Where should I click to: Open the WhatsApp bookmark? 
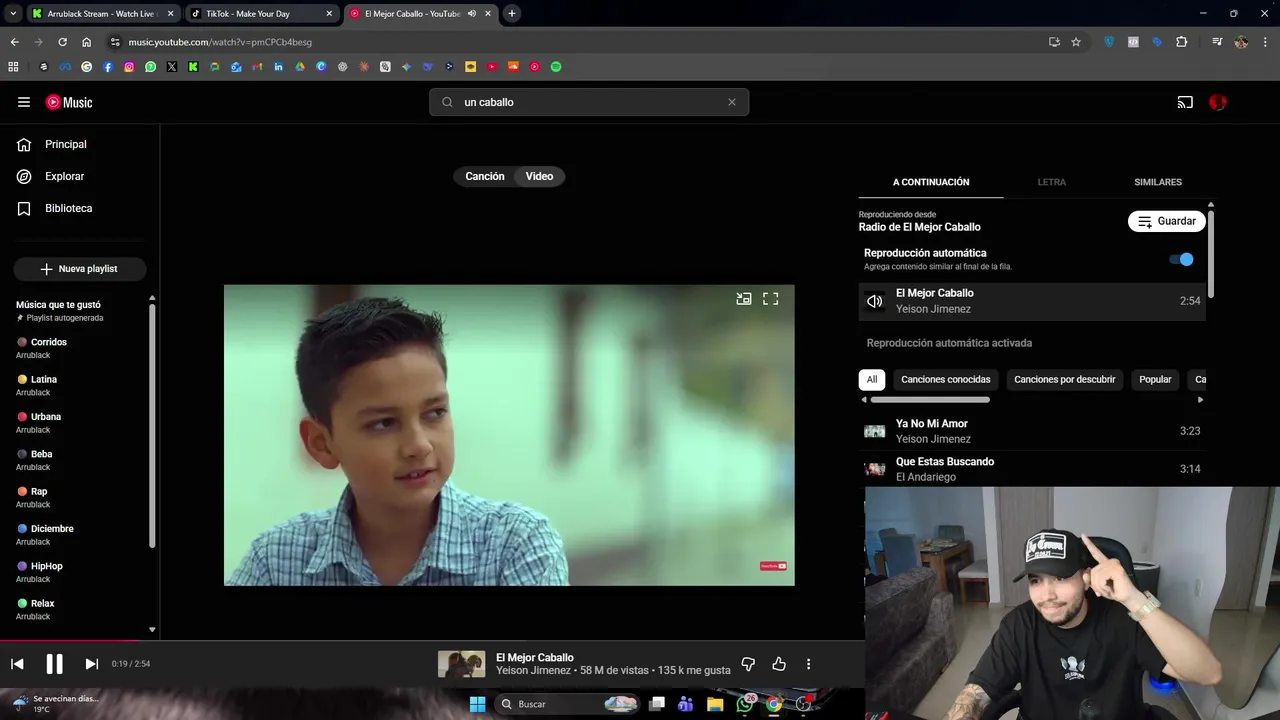(151, 67)
